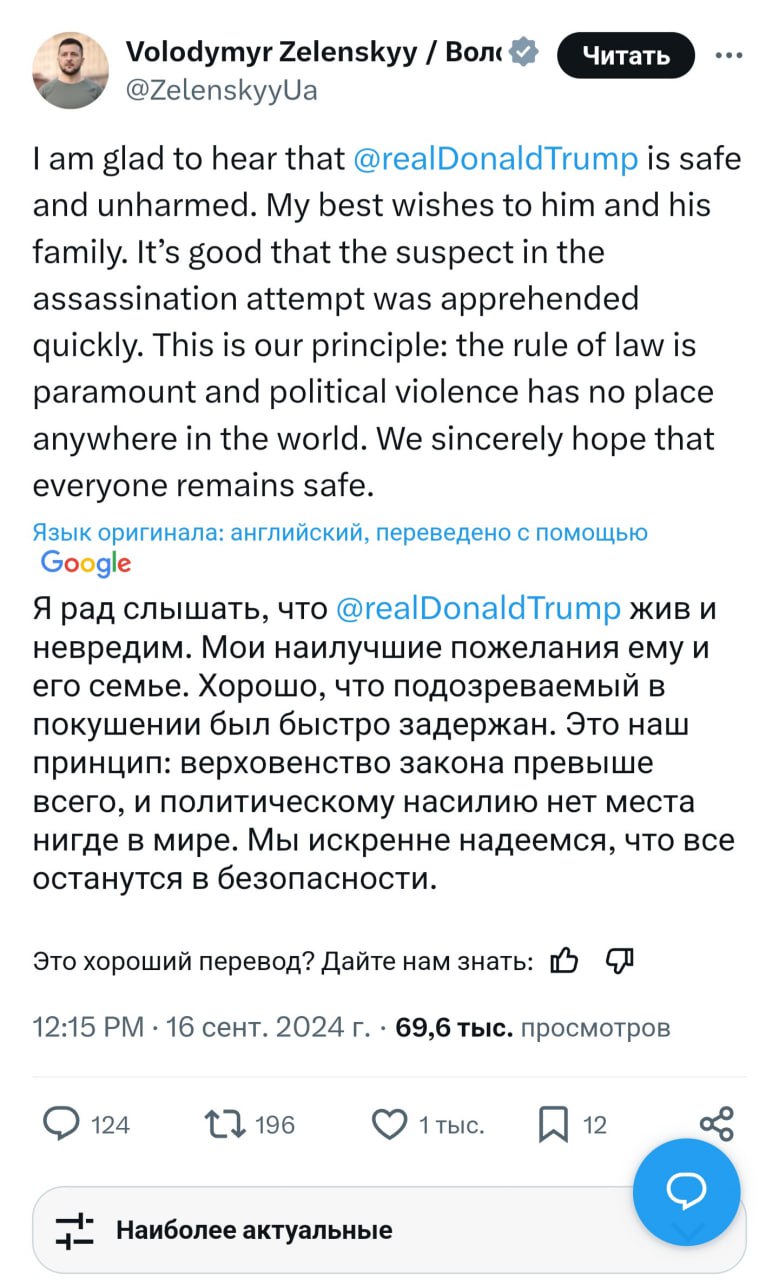This screenshot has width=779, height=1280.
Task: Click @realDonaldTrump mention in the English text
Action: point(494,159)
